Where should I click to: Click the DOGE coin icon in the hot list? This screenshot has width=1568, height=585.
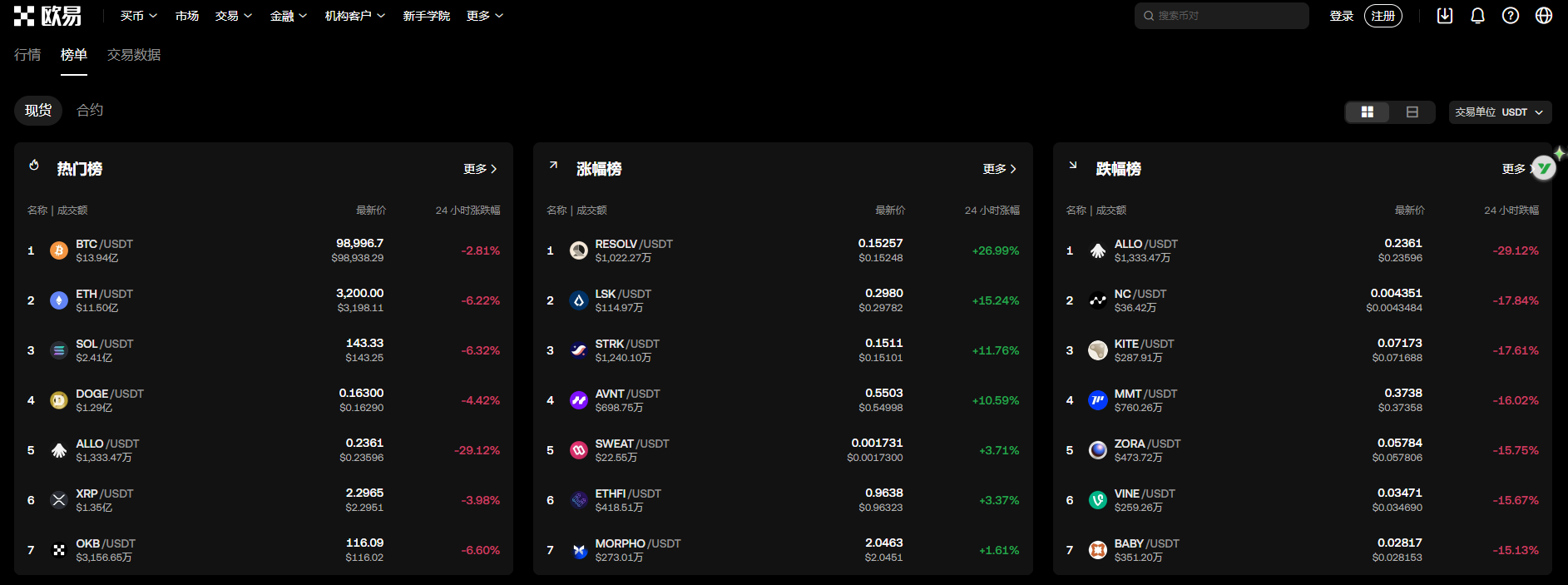click(59, 400)
